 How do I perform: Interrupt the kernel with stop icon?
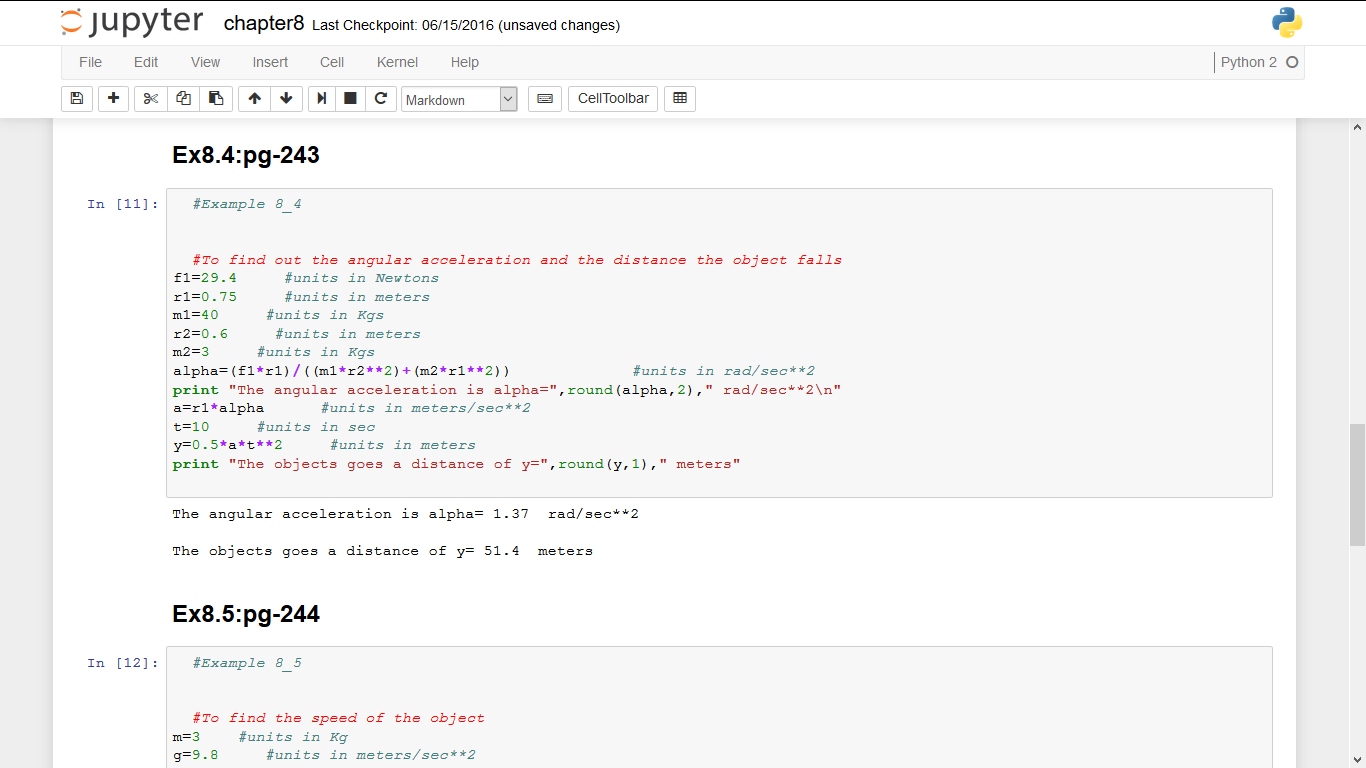point(350,99)
